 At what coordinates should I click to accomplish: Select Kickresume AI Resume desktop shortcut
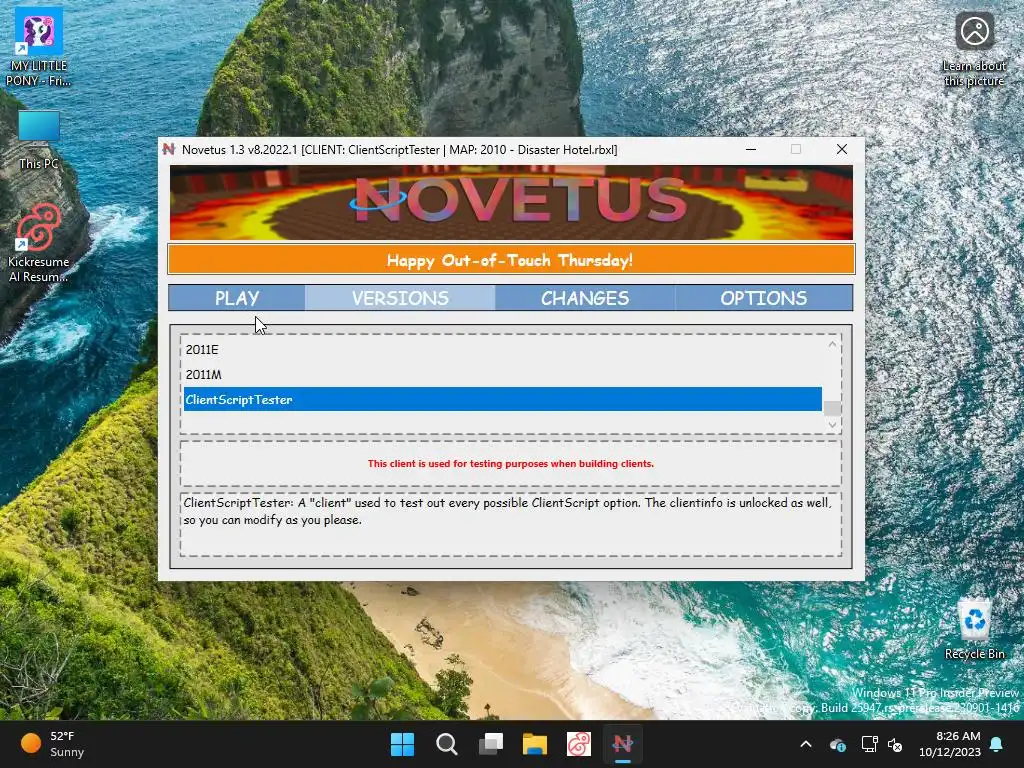[x=39, y=243]
